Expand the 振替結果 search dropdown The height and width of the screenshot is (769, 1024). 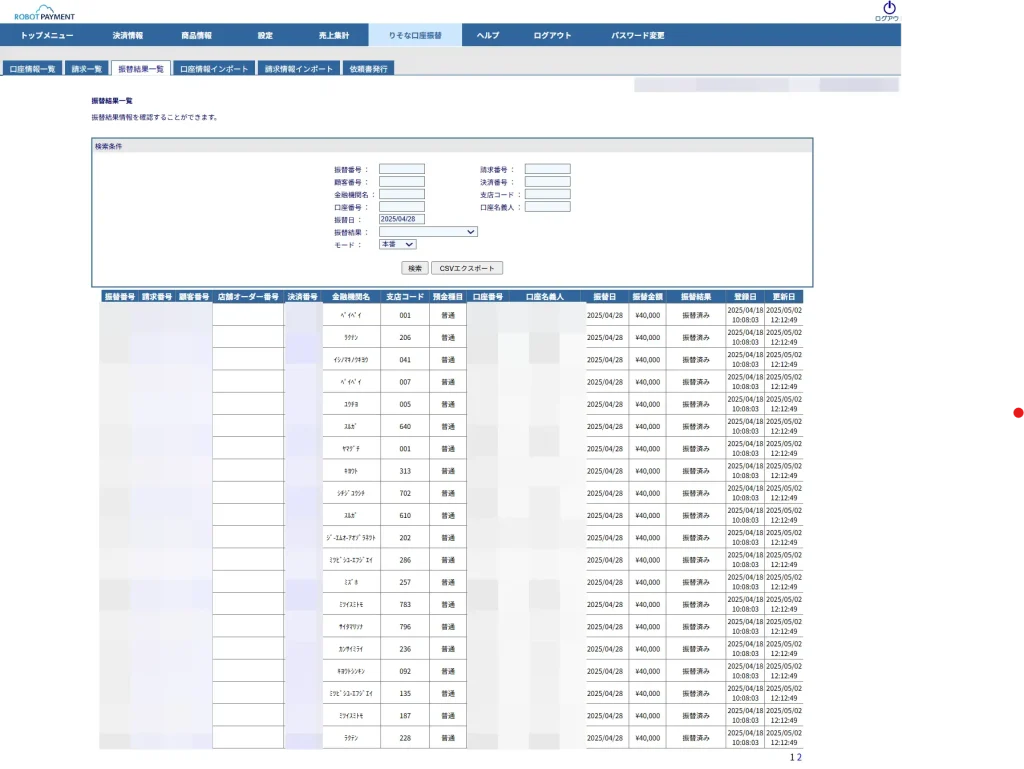(428, 232)
